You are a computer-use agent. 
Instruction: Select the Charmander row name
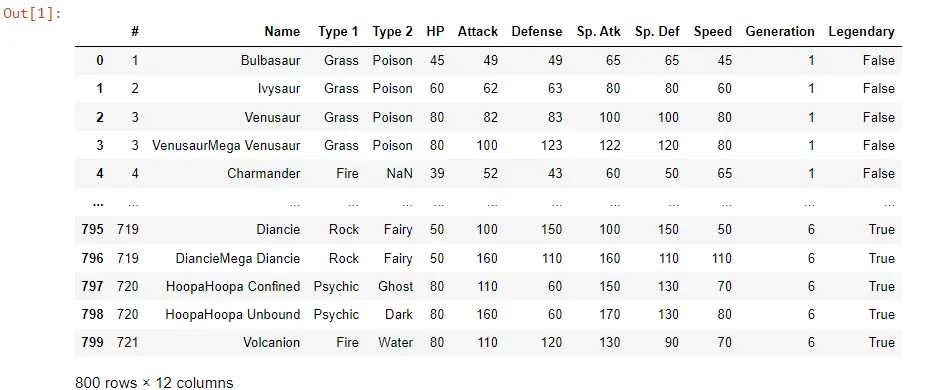click(263, 173)
